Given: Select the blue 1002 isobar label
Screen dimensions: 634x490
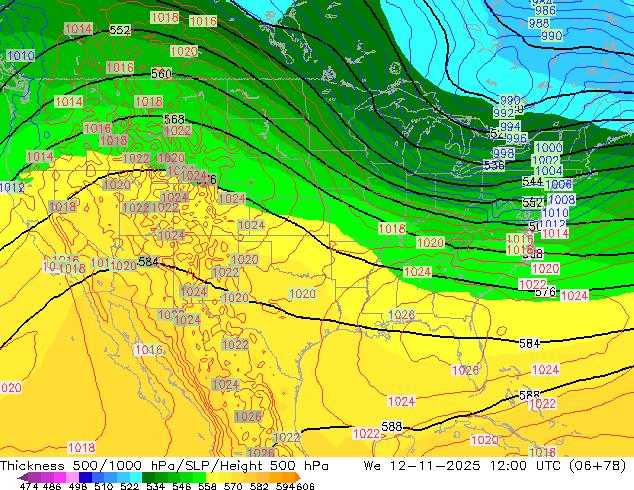Looking at the screenshot, I should (545, 160).
